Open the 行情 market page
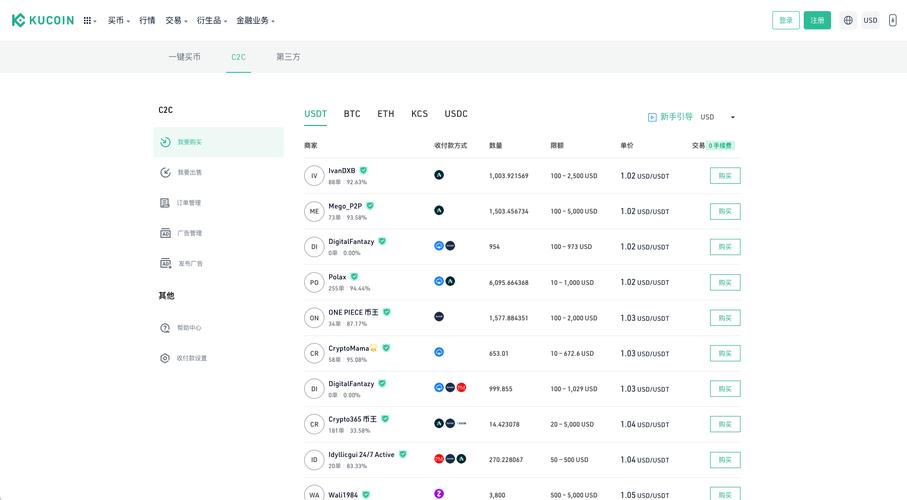Viewport: 907px width, 500px height. (147, 20)
